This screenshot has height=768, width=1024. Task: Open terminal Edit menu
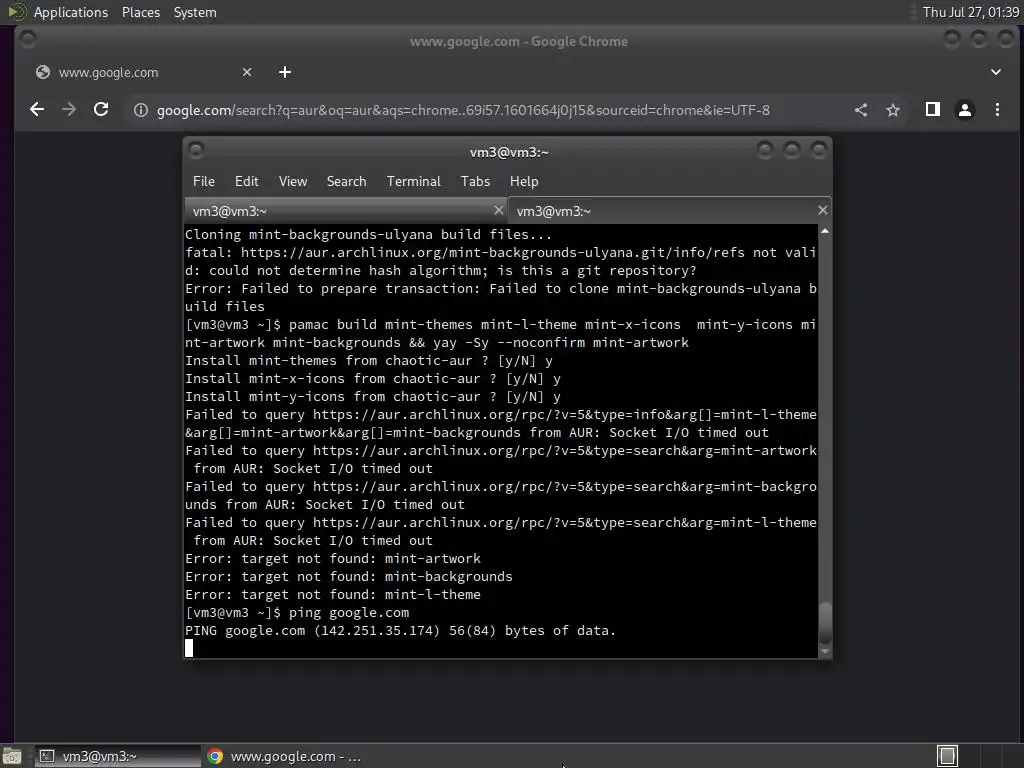pyautogui.click(x=246, y=182)
